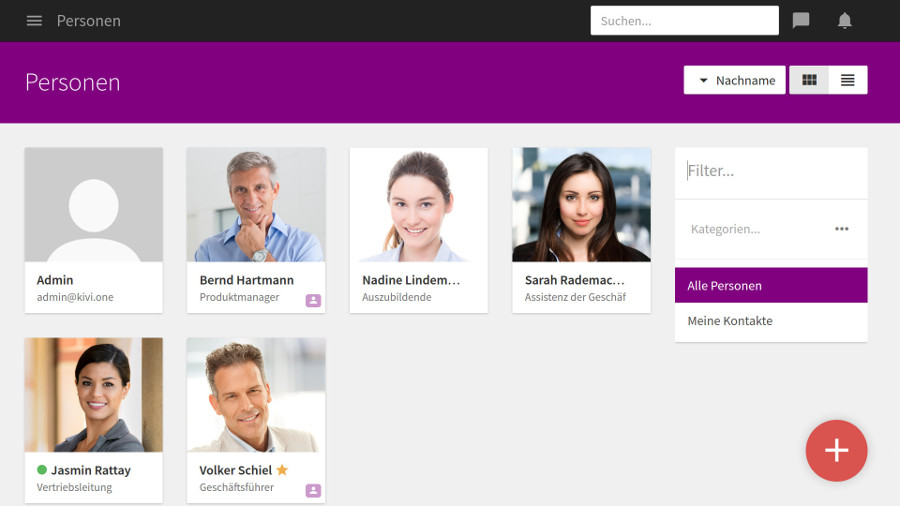Click Jasmin Rattay's green online status dot

click(42, 470)
